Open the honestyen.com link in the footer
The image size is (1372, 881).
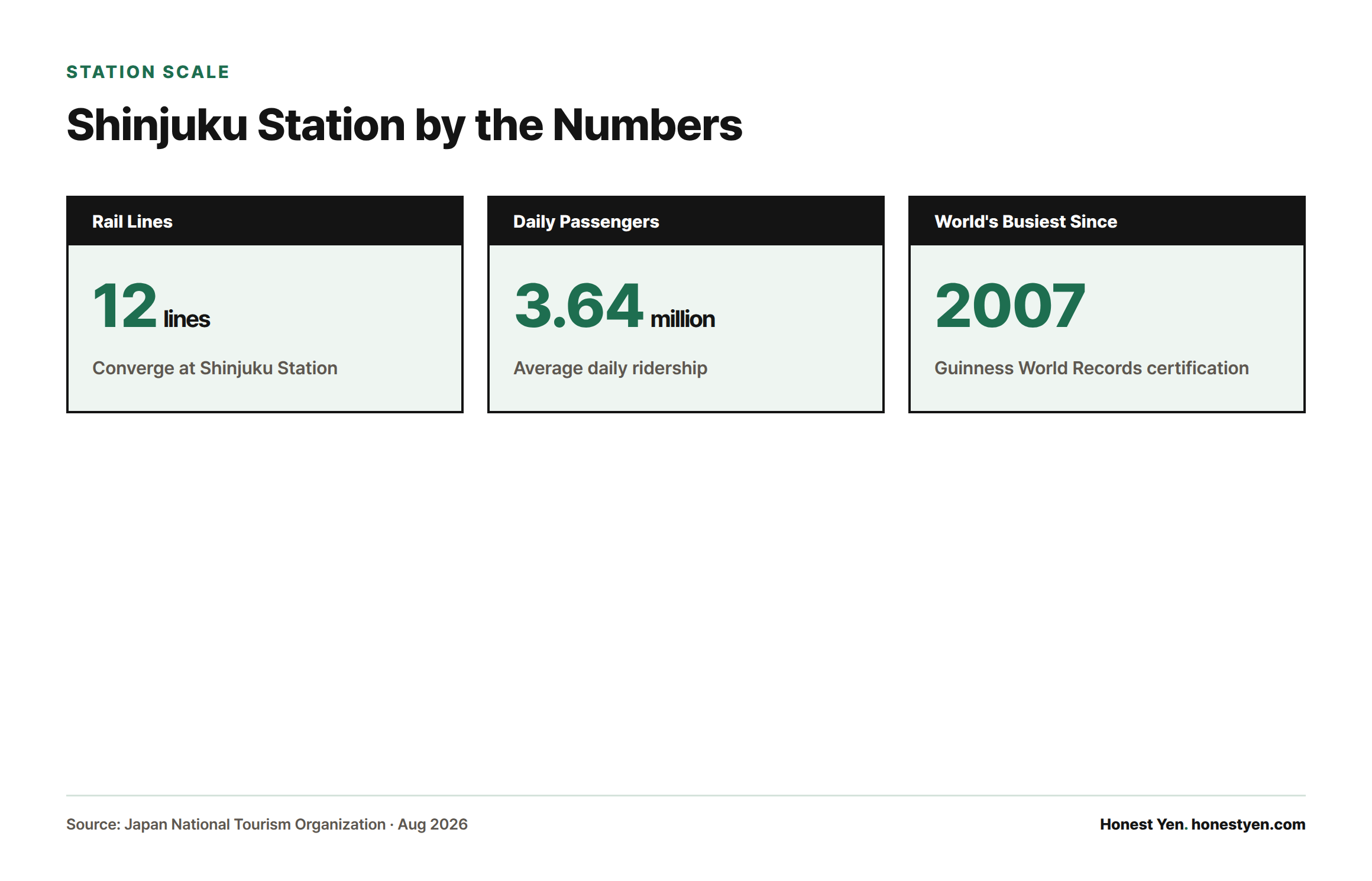click(1248, 824)
